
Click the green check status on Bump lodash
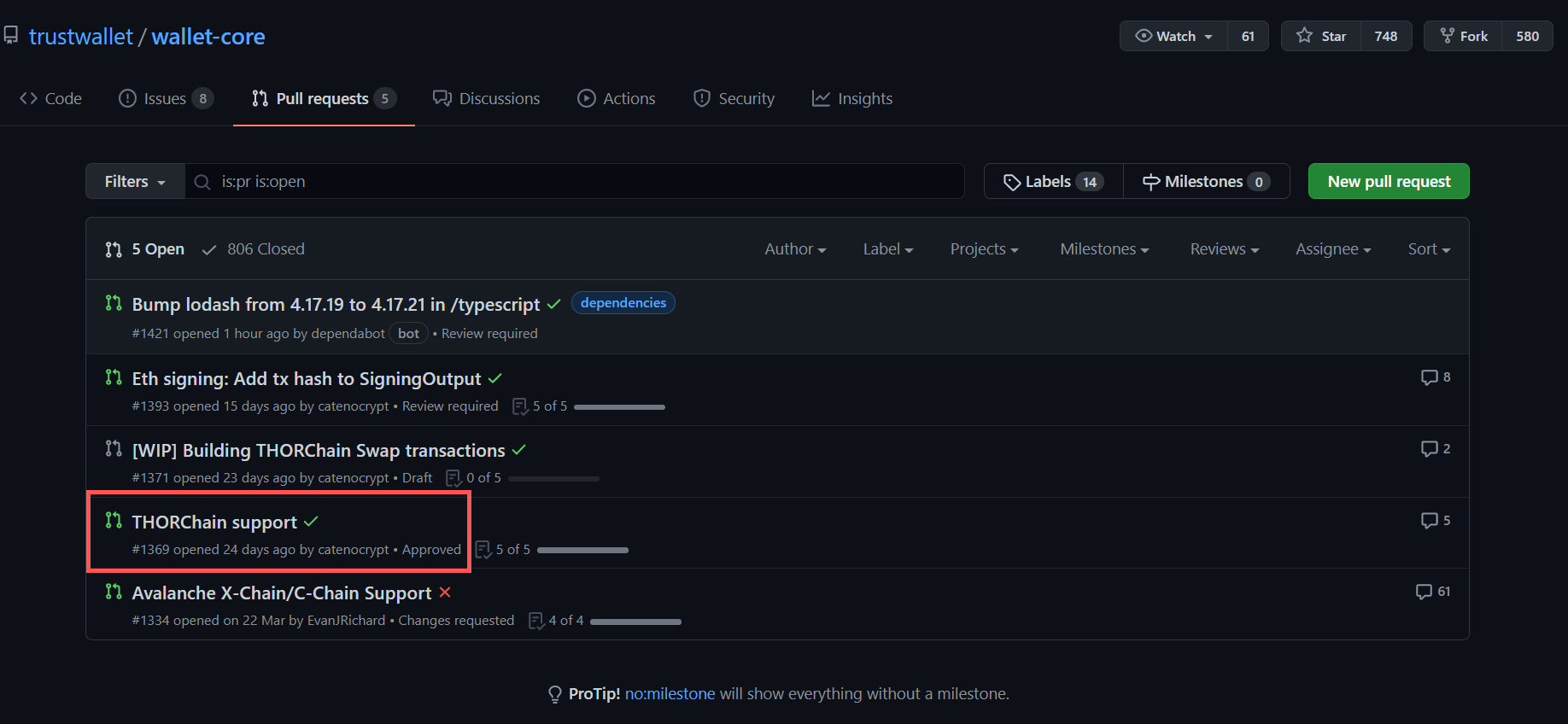[x=554, y=304]
